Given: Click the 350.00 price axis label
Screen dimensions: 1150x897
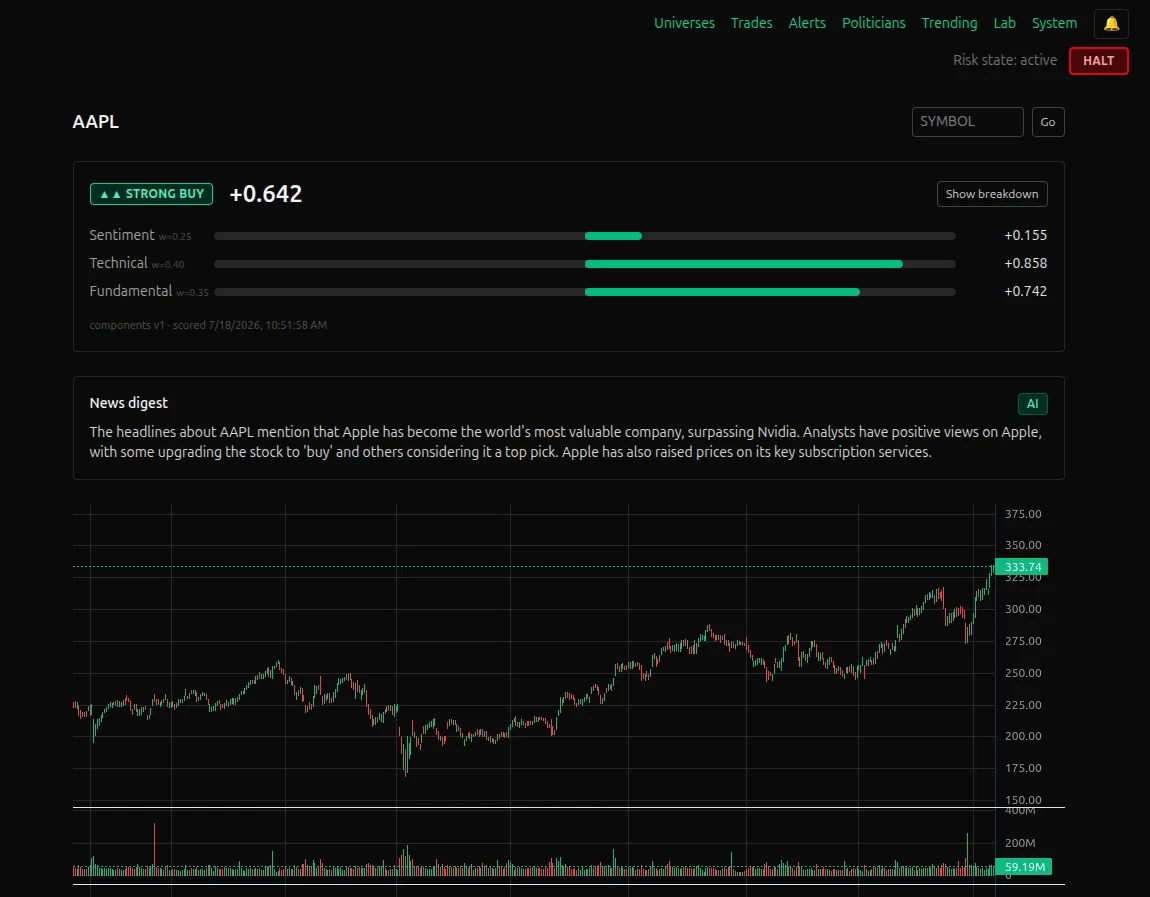Looking at the screenshot, I should click(x=1023, y=545).
